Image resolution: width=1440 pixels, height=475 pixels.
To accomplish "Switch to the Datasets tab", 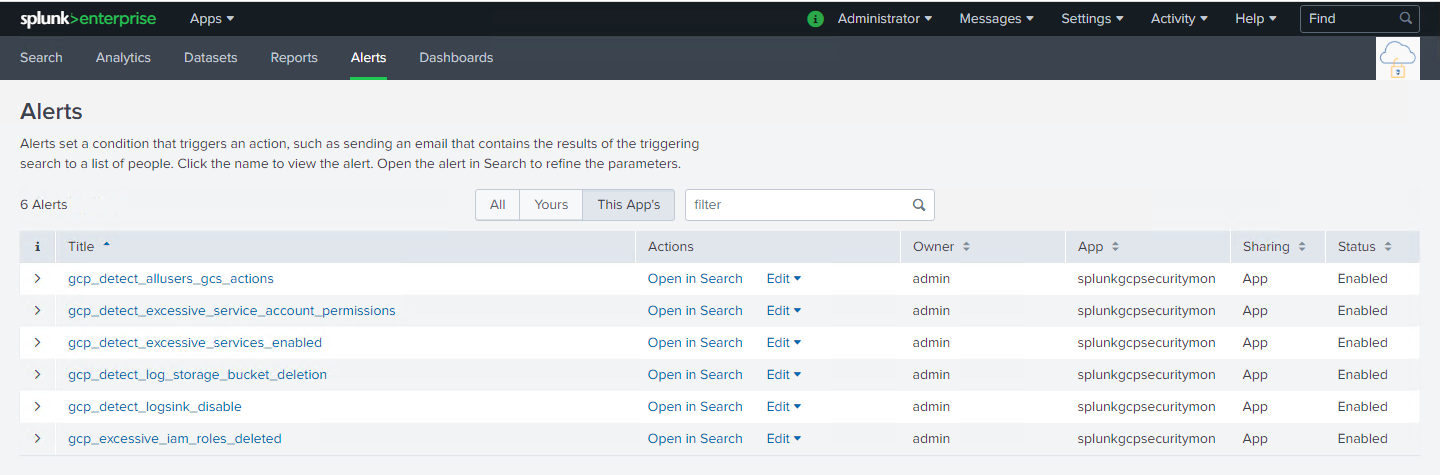I will point(211,58).
